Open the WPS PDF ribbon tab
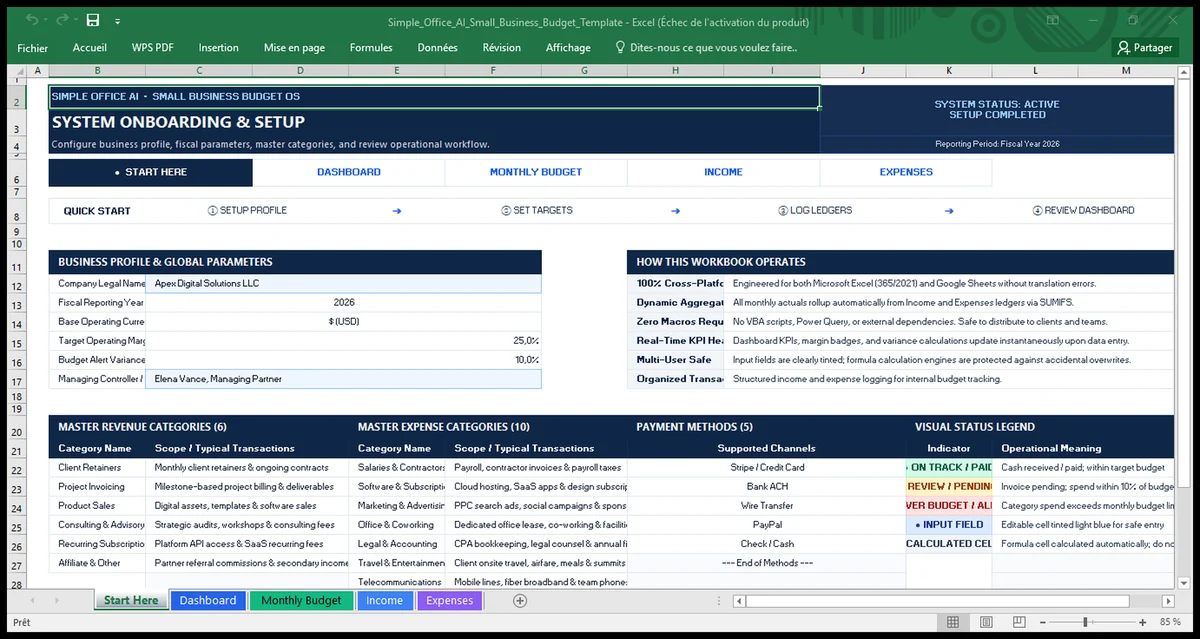1200x639 pixels. [x=152, y=47]
